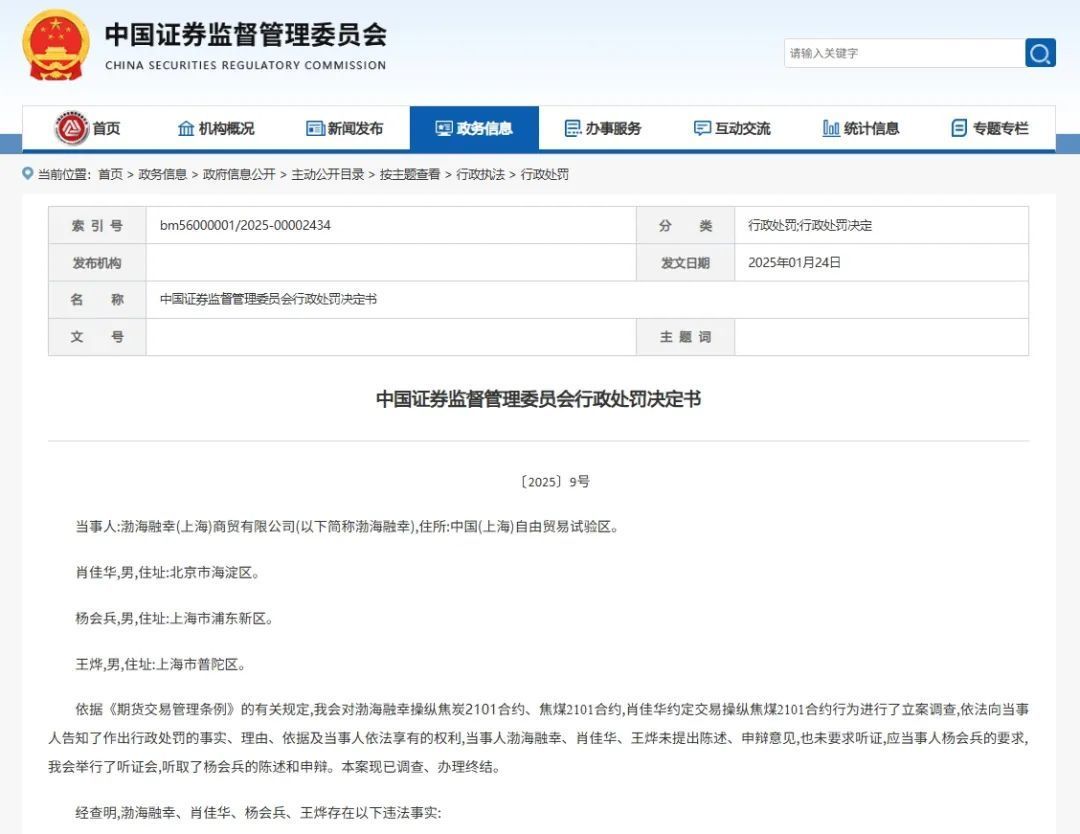The image size is (1080, 834).
Task: Click the chat icon beside 互动交流
Action: point(700,127)
